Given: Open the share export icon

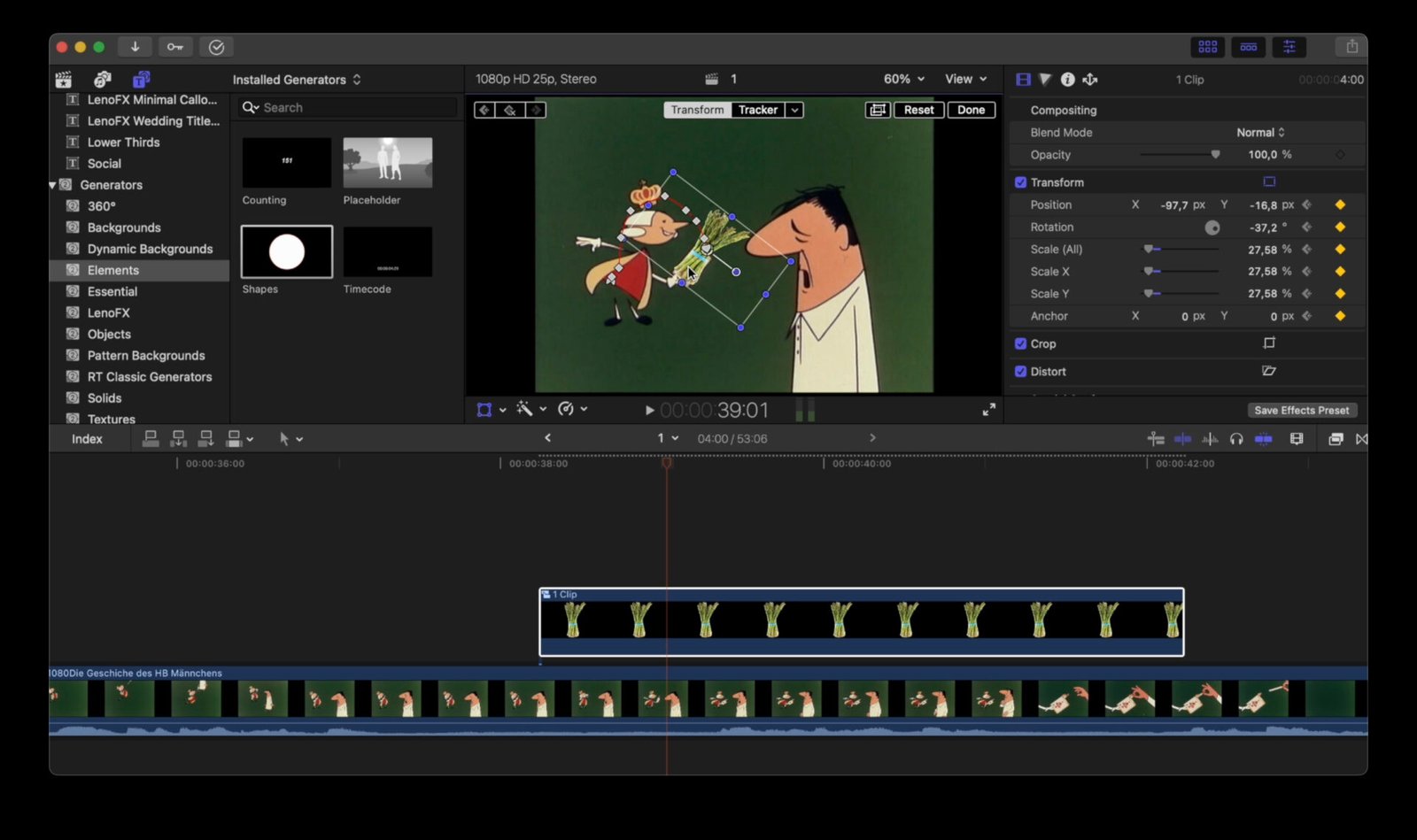Looking at the screenshot, I should [x=1351, y=47].
